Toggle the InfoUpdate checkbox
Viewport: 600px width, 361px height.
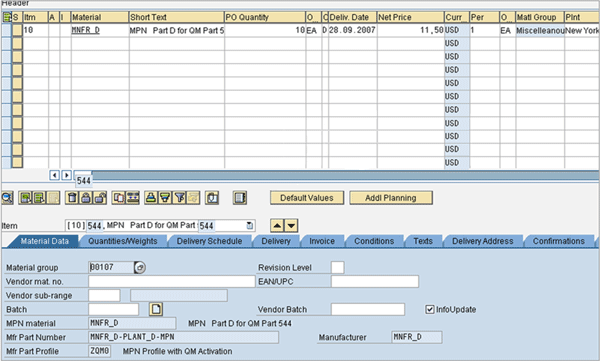pyautogui.click(x=430, y=309)
